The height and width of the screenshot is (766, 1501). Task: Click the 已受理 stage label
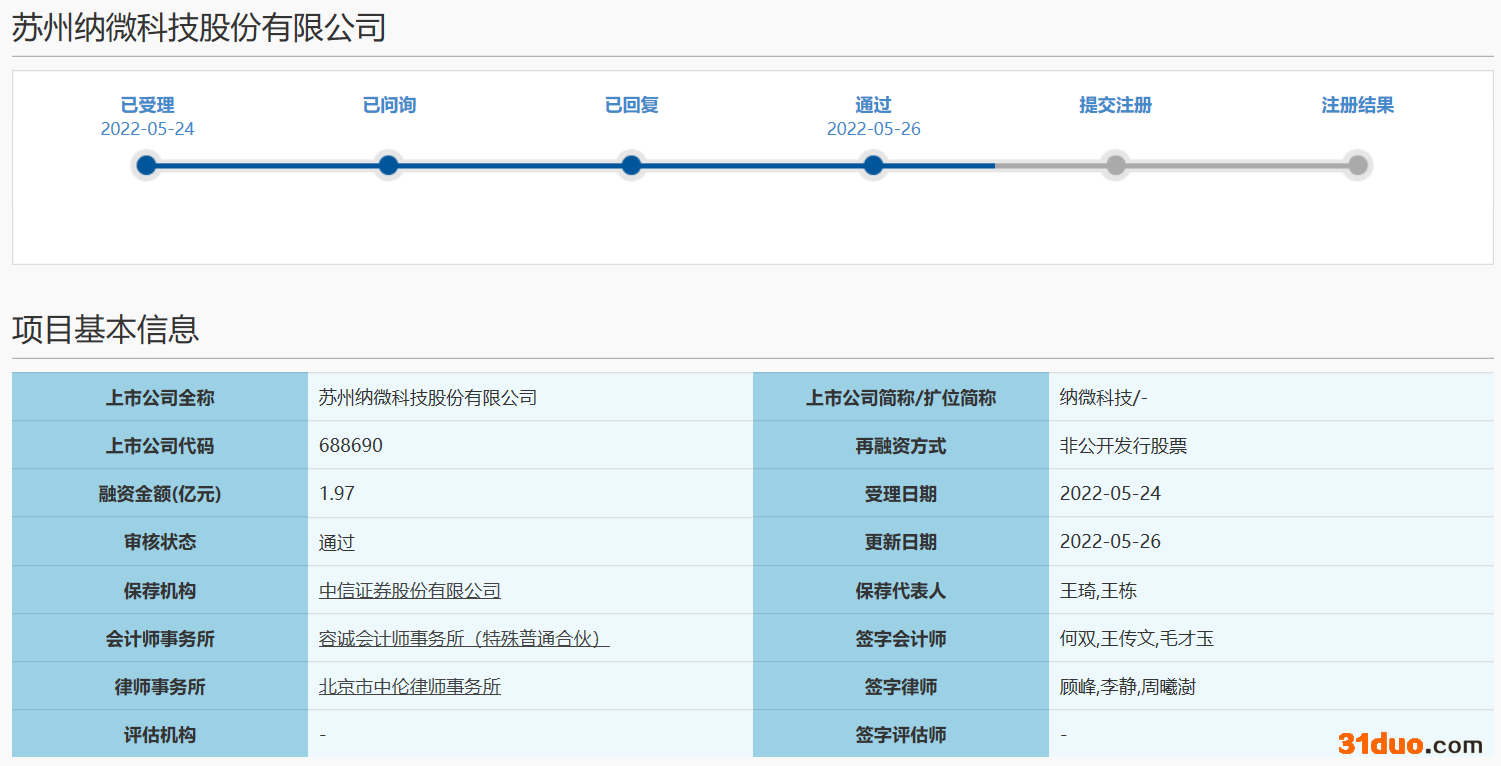[x=147, y=105]
